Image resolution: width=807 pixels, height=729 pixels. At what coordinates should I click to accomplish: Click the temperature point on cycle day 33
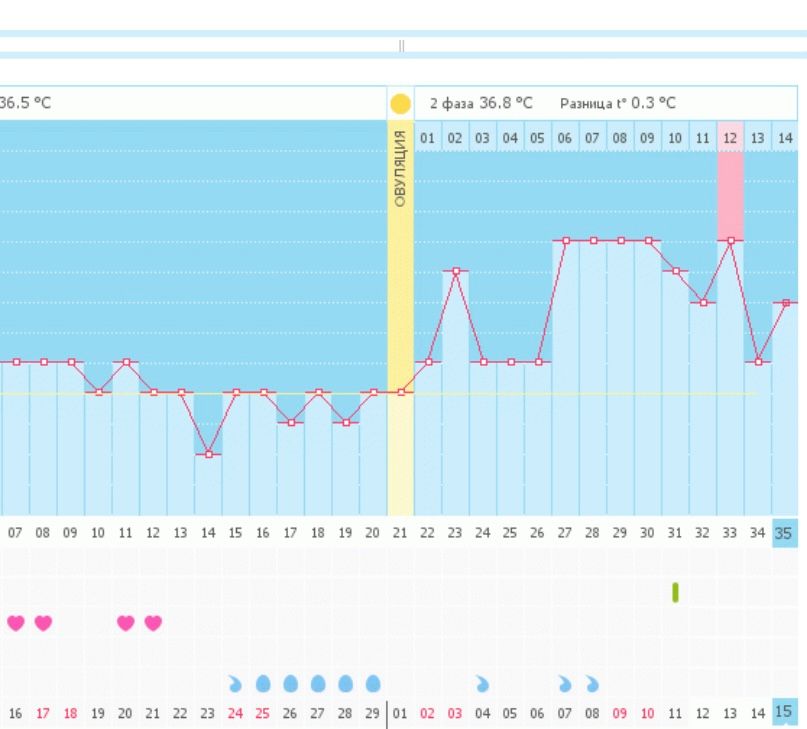[x=731, y=240]
